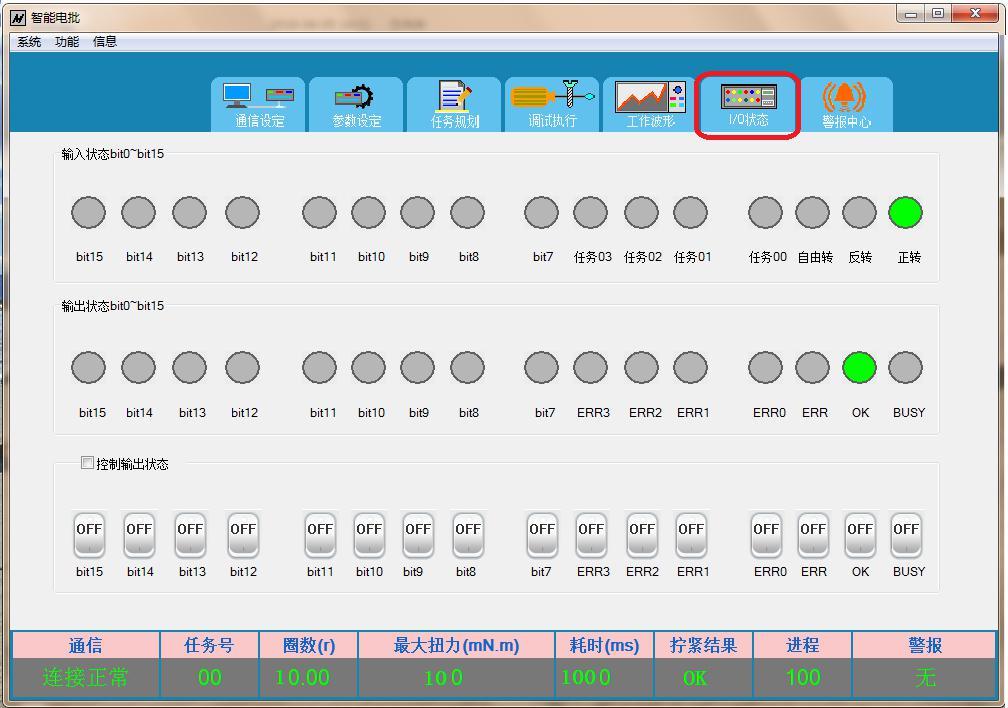Enable the 控制输出状态 checkbox

(x=87, y=463)
